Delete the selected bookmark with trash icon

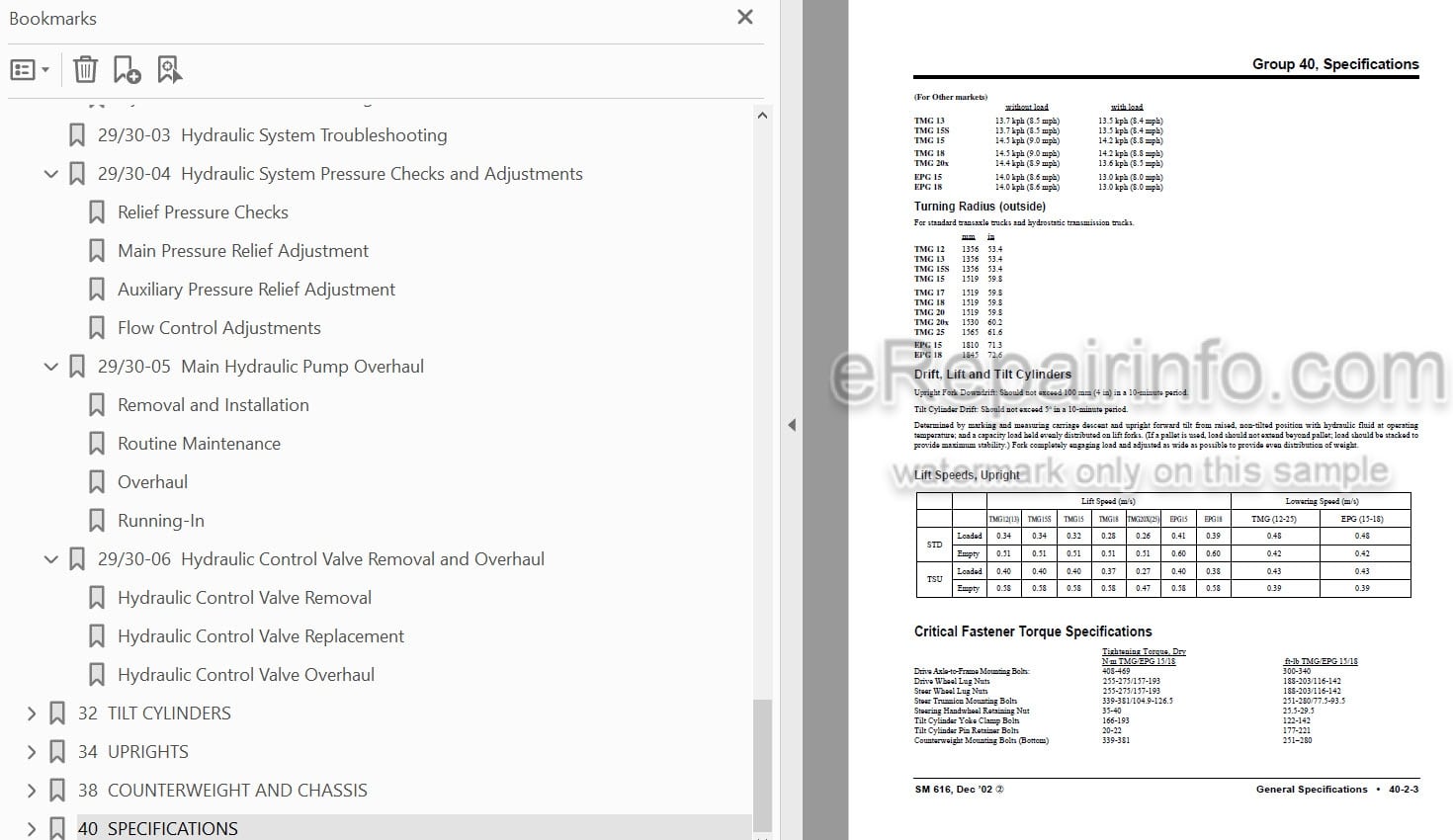click(x=85, y=70)
